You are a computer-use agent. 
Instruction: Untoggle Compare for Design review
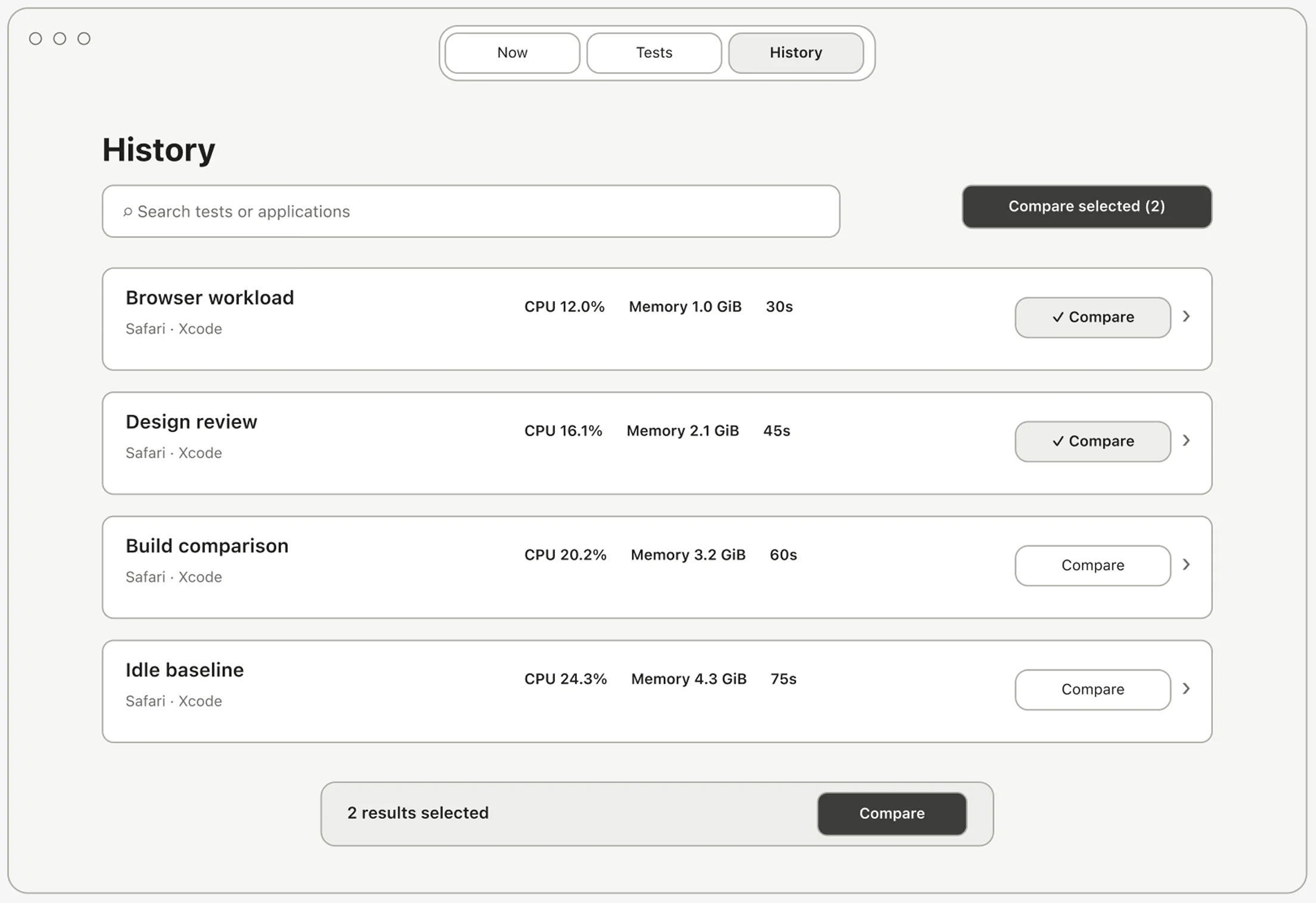1092,441
